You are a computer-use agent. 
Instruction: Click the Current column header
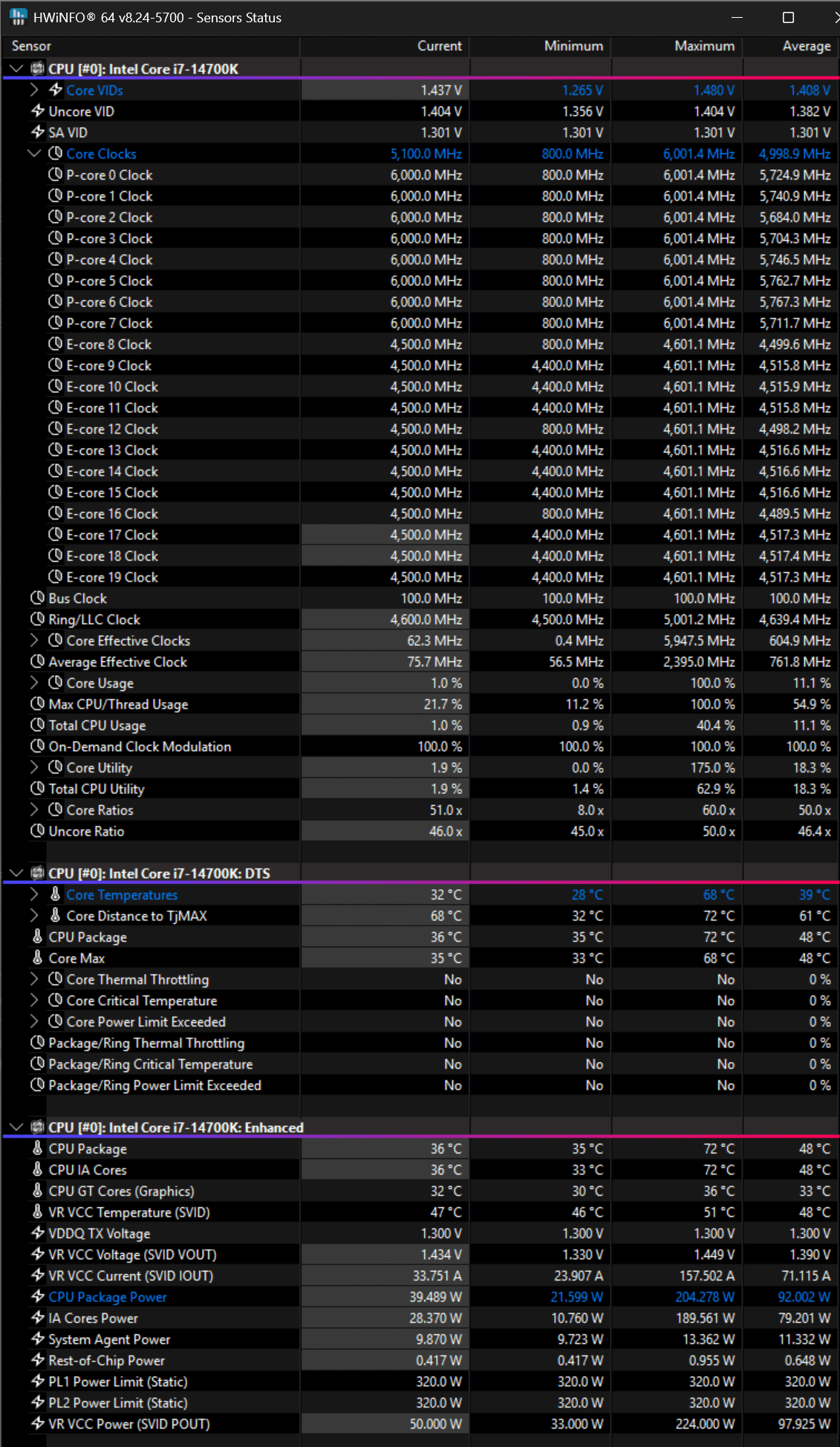[385, 46]
